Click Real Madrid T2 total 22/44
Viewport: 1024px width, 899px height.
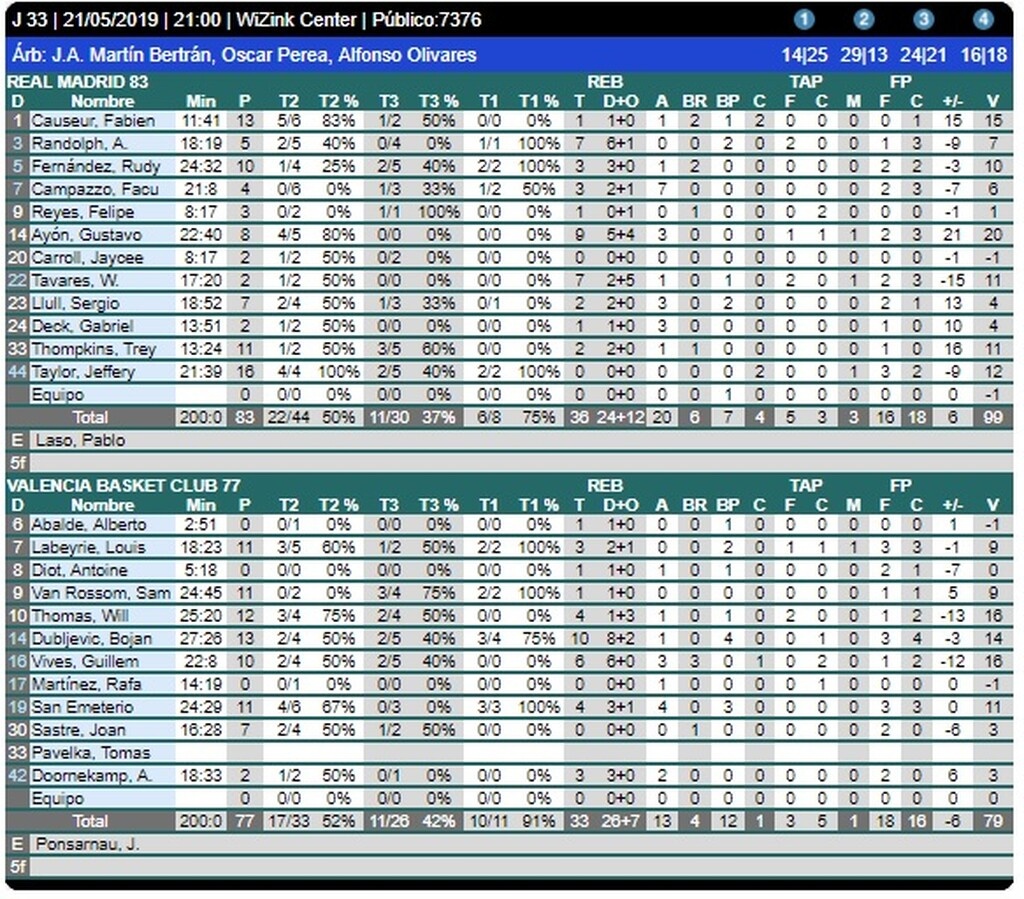[x=289, y=418]
